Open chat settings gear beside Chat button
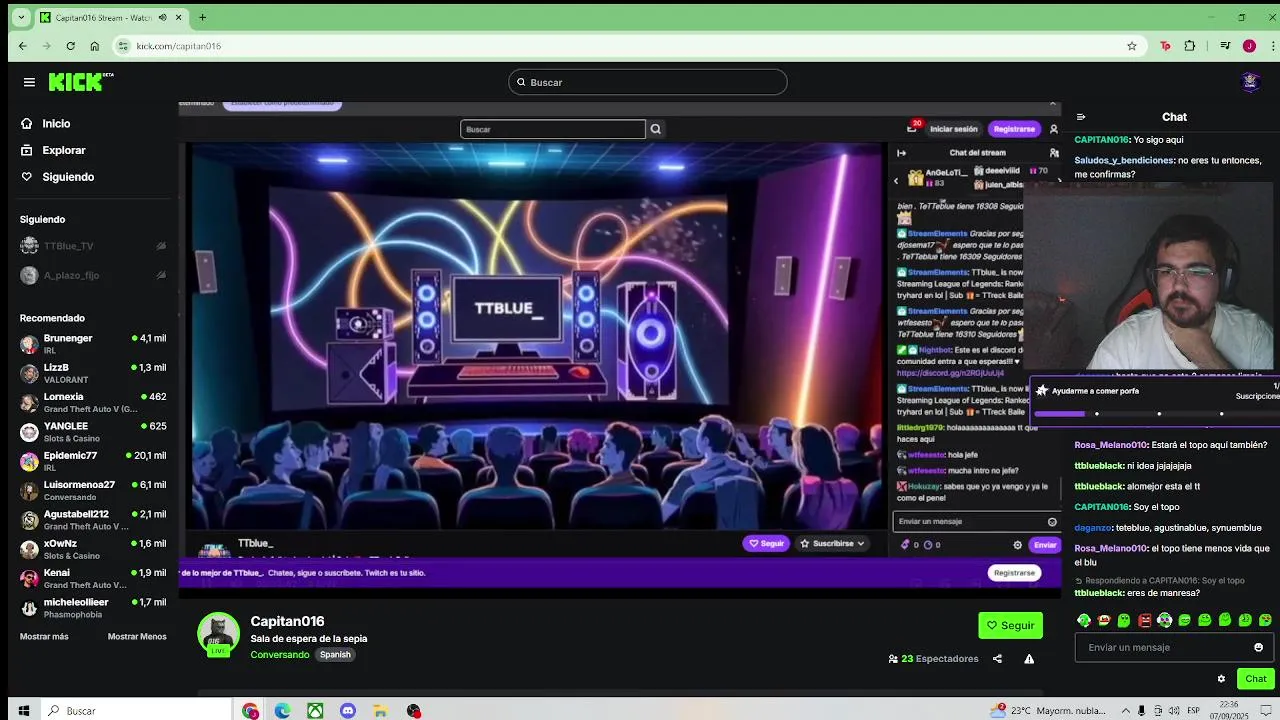 coord(1221,679)
